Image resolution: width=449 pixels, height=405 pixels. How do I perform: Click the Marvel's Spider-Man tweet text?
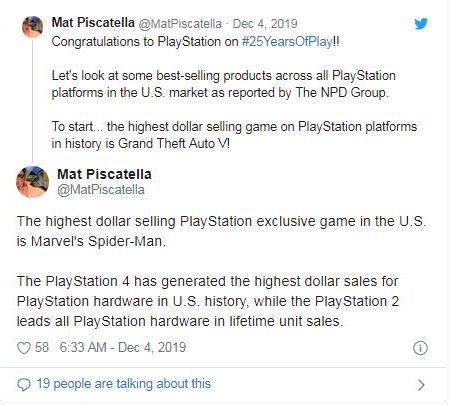point(221,231)
